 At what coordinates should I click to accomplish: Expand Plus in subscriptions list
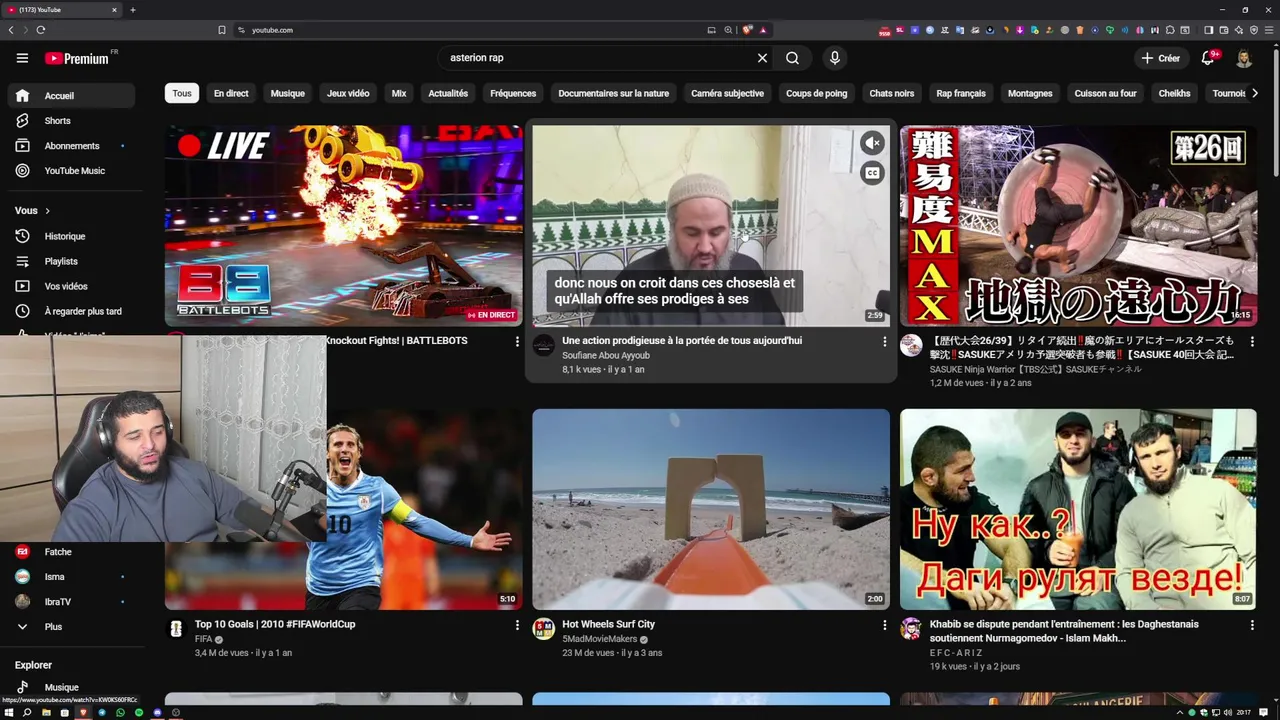pos(72,627)
